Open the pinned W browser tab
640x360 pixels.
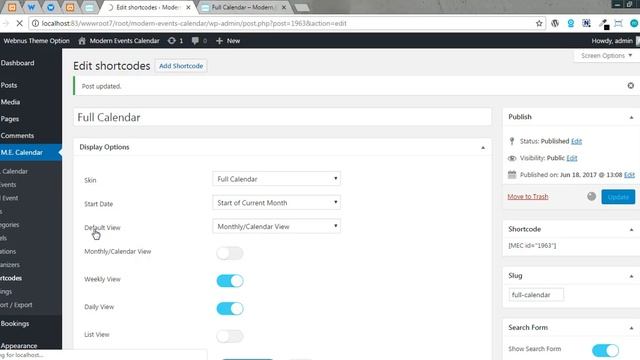tap(31, 7)
